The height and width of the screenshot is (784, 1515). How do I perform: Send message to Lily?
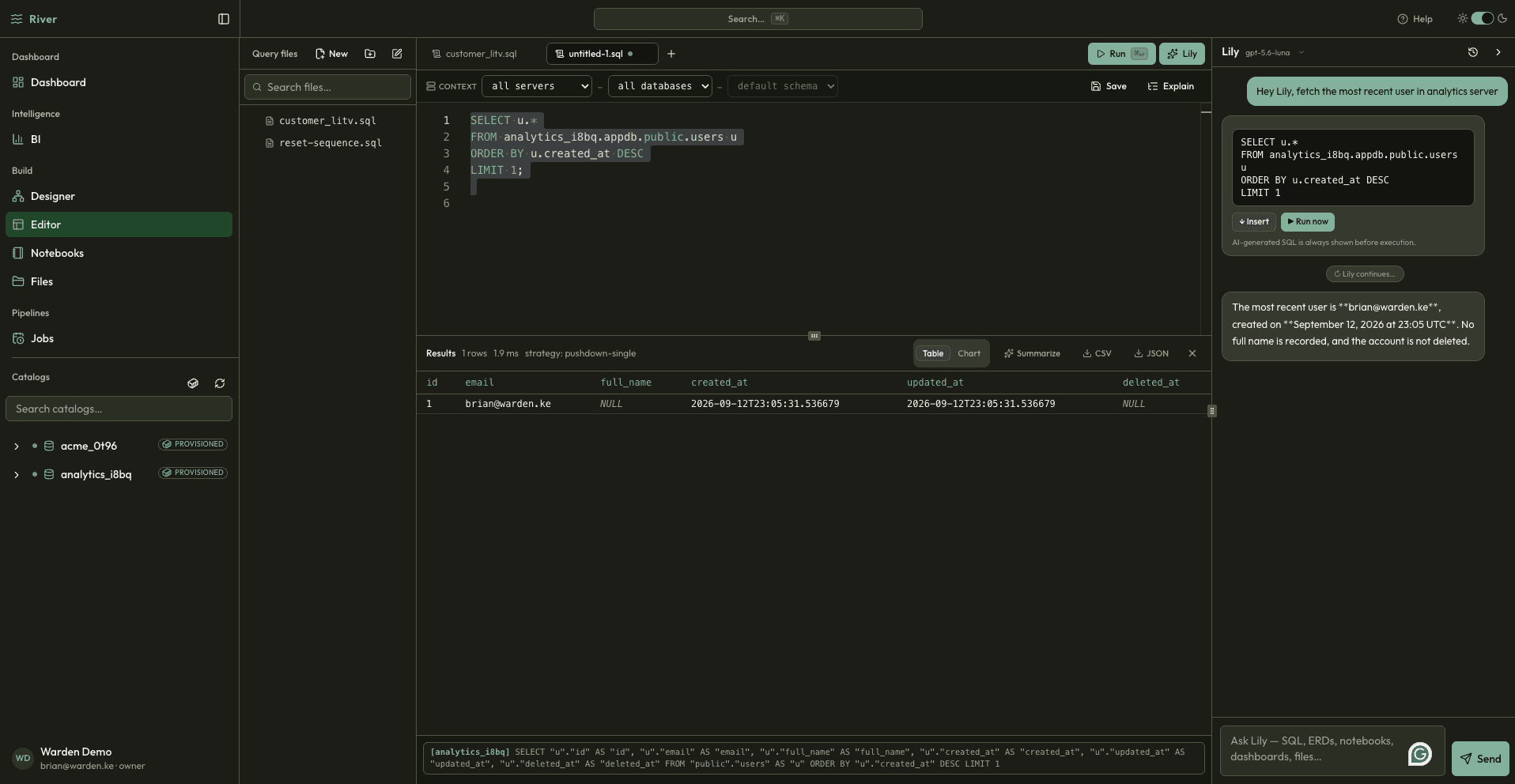(x=1480, y=759)
